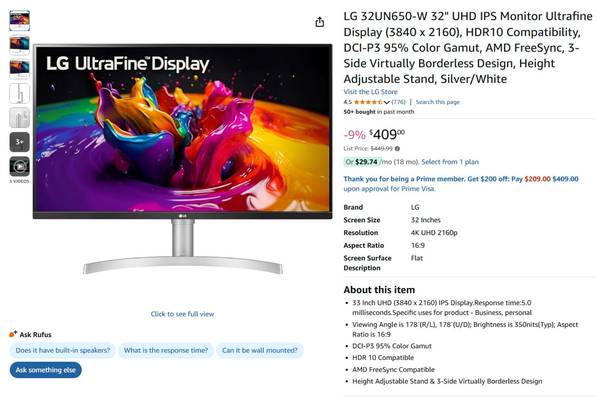
Task: Open the 776 ratings link
Action: (398, 102)
